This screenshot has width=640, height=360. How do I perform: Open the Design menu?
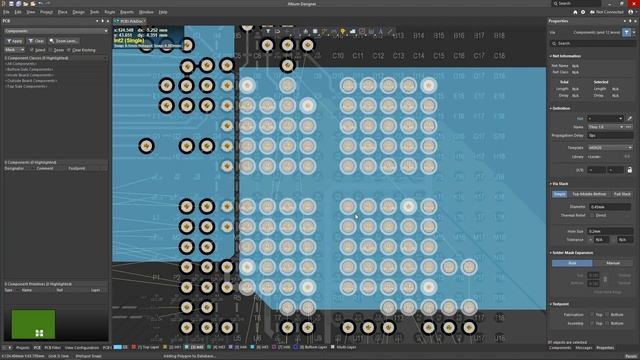tap(78, 12)
